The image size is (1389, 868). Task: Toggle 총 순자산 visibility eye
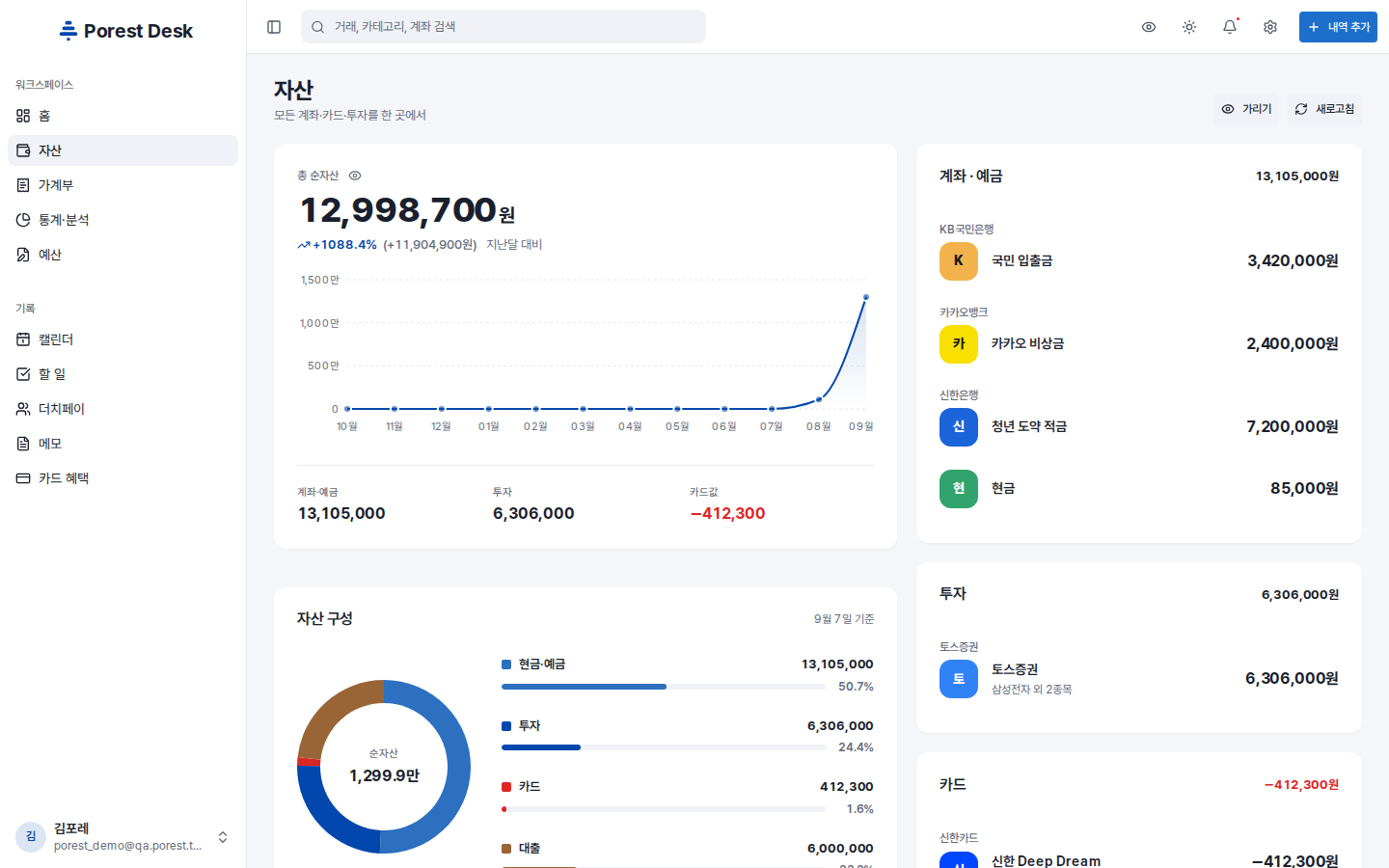tap(355, 176)
